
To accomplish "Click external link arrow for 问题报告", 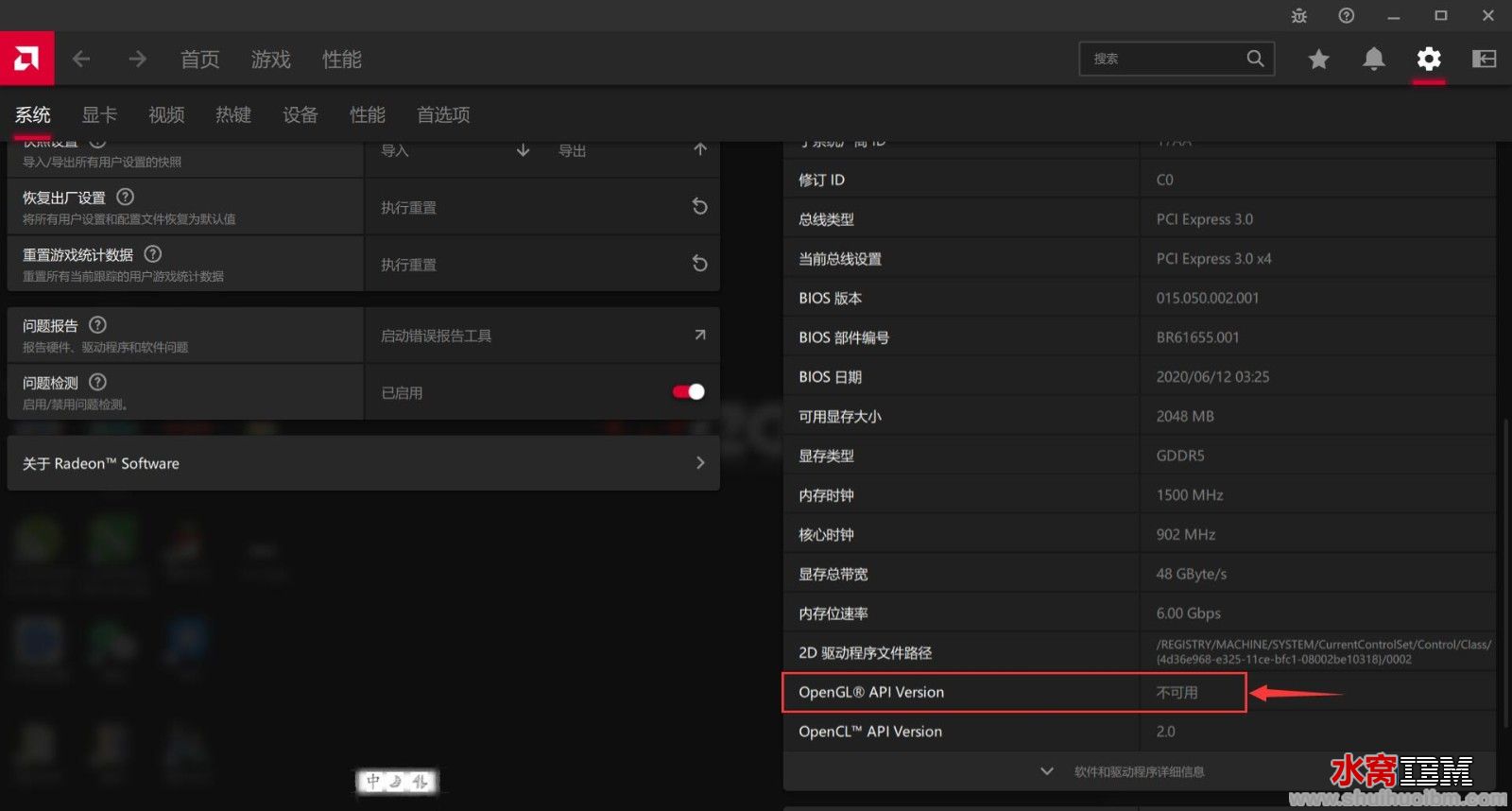I will [700, 335].
